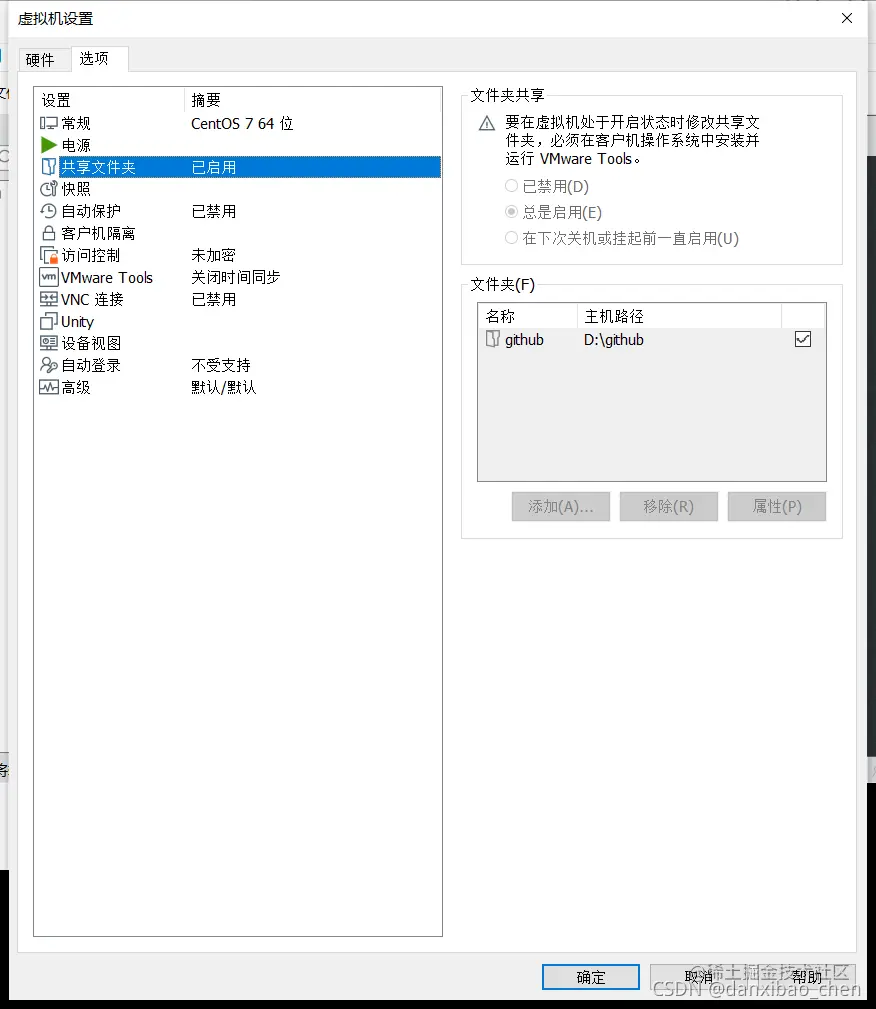Uncheck the github shared folder checkbox
The image size is (876, 1009).
tap(803, 339)
